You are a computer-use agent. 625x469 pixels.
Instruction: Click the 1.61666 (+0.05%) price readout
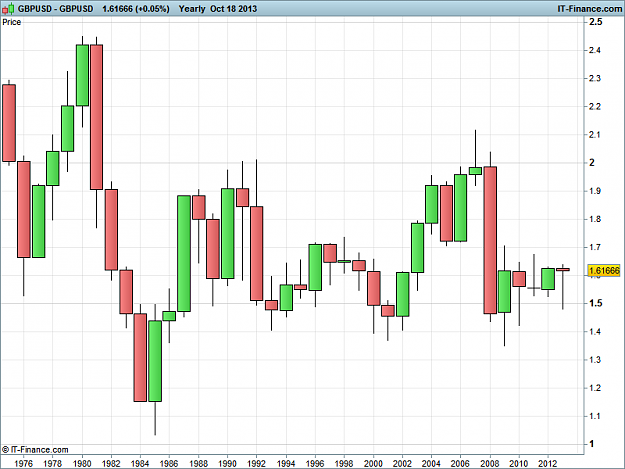[136, 9]
